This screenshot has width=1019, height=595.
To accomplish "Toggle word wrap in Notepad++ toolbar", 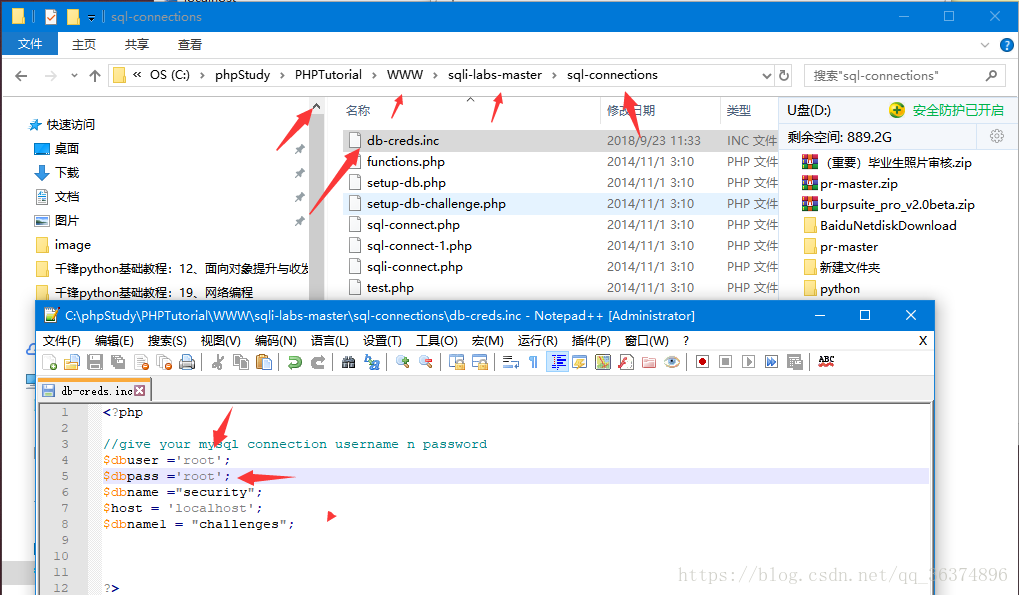I will (511, 362).
